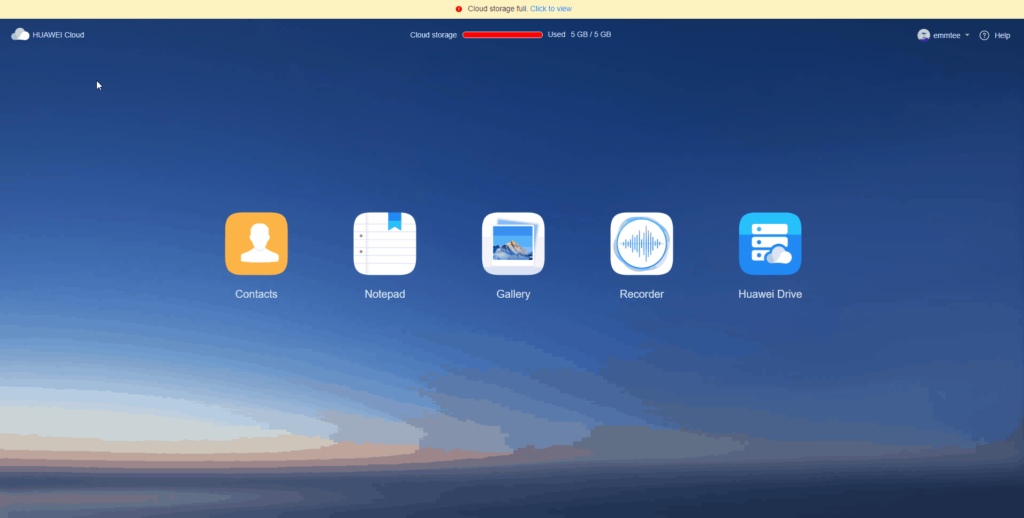Click the 'Notepad' label

click(x=385, y=294)
